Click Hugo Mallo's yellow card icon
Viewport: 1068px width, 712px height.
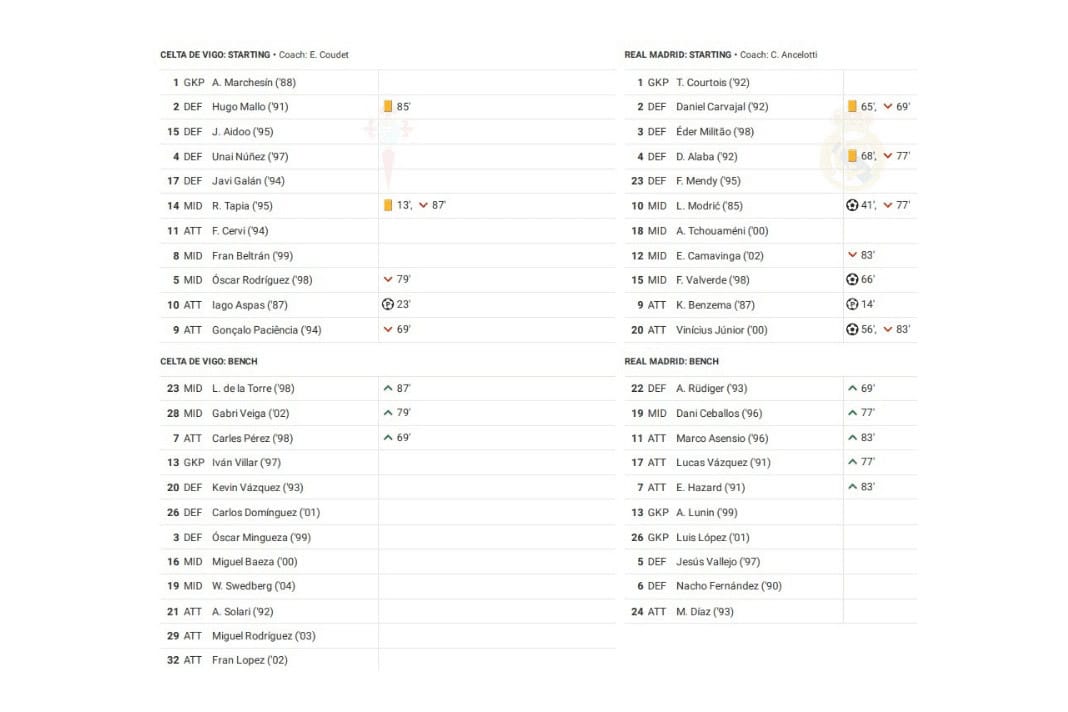387,106
